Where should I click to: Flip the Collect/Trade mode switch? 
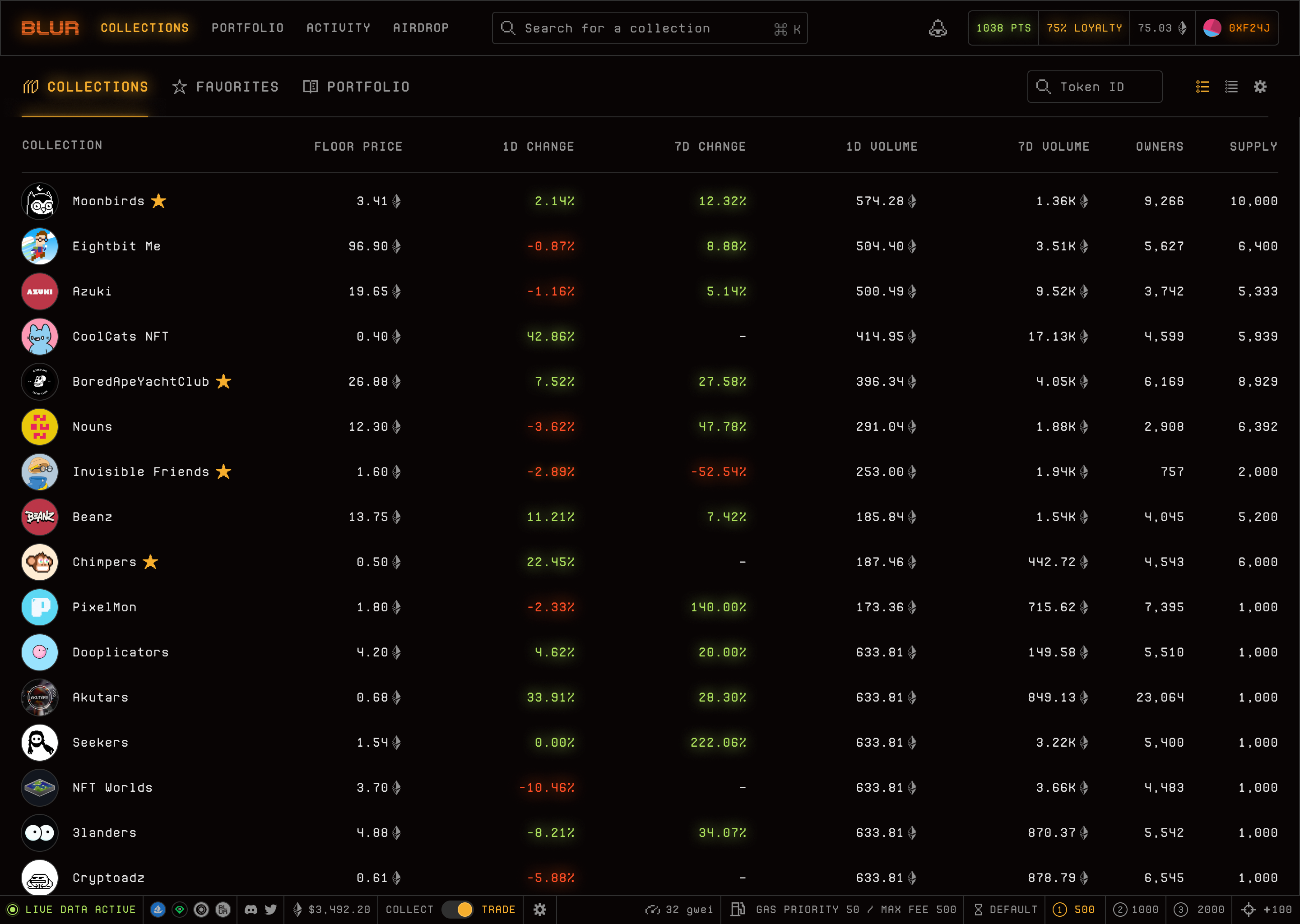(458, 909)
